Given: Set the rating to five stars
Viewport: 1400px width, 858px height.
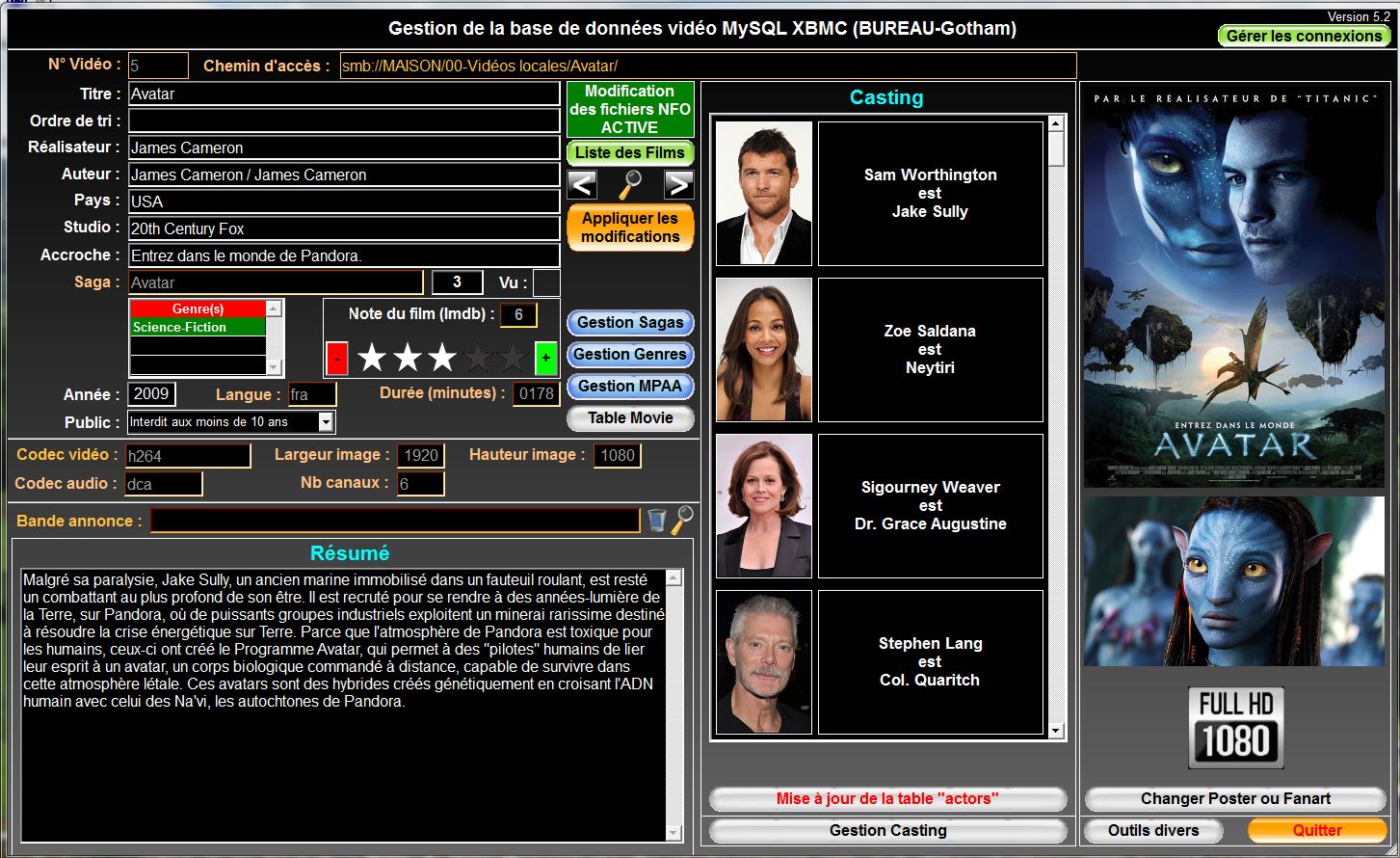Looking at the screenshot, I should (x=513, y=359).
